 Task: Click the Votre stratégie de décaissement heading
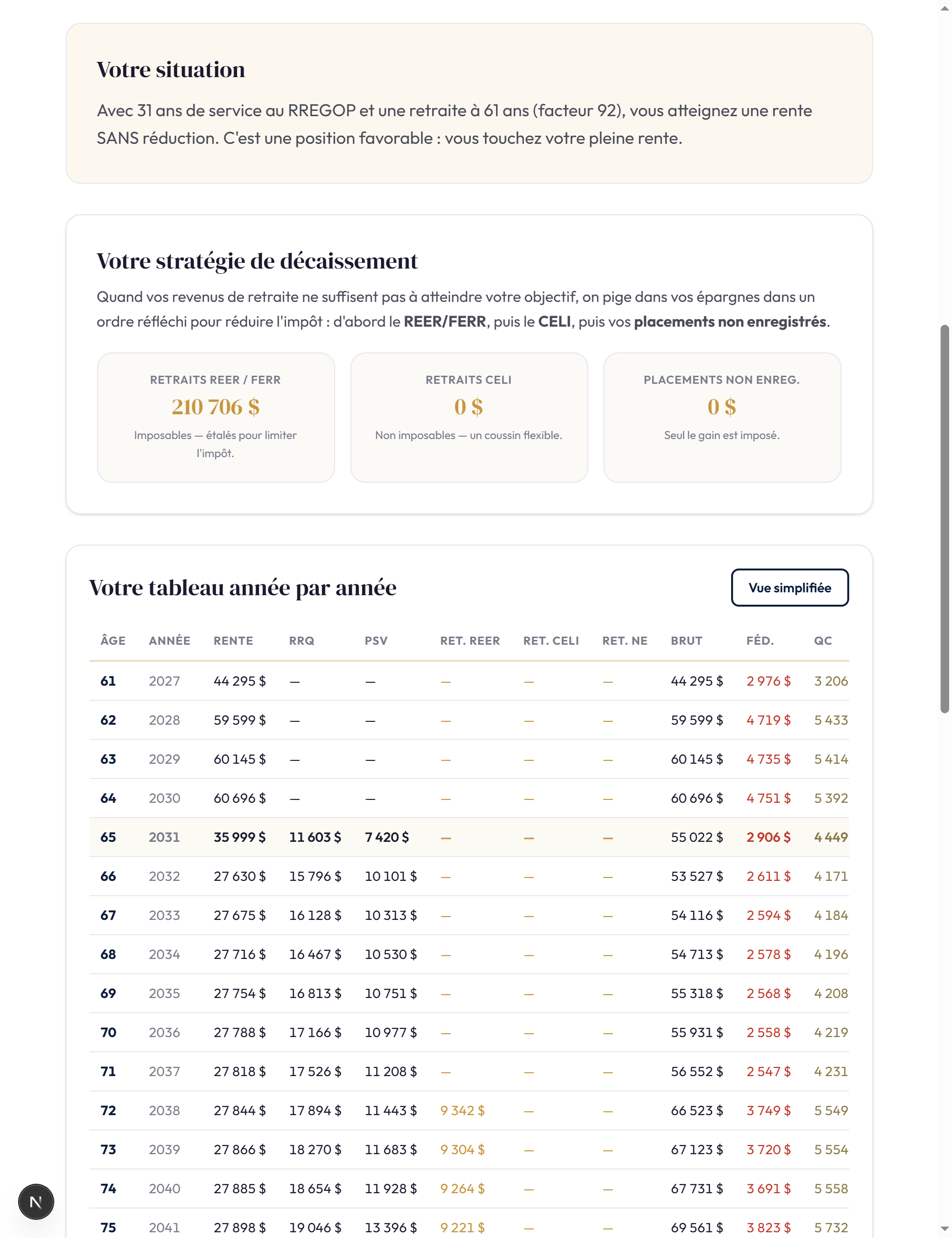[x=257, y=261]
